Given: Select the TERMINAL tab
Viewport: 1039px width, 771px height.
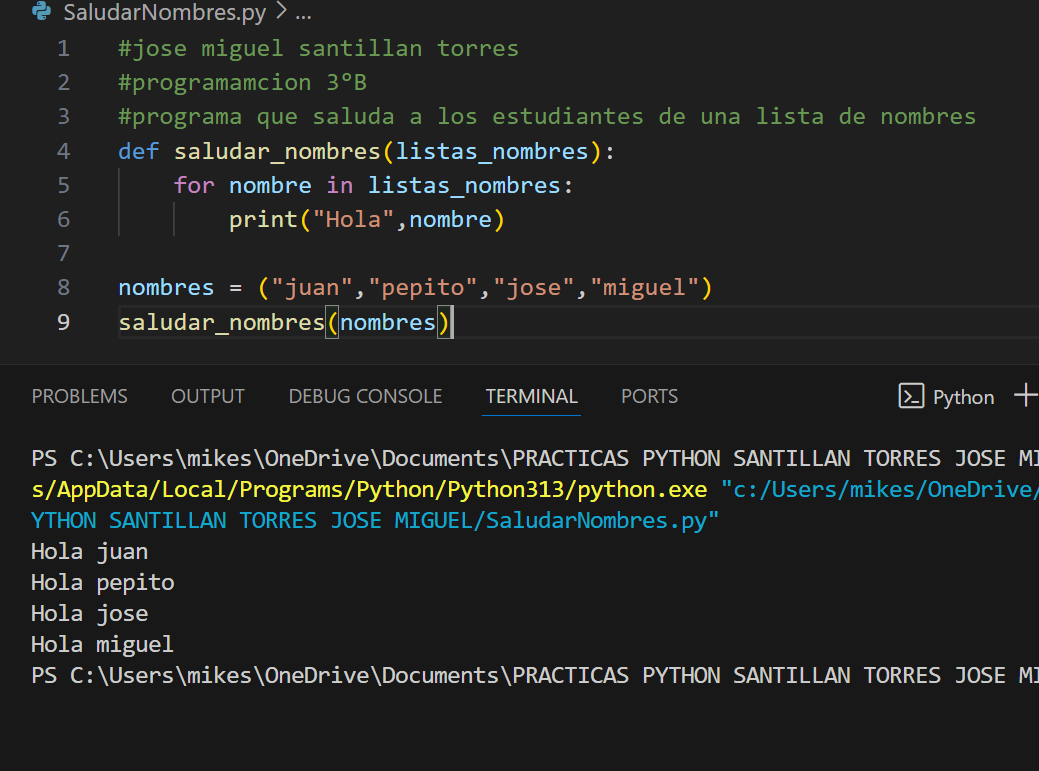Looking at the screenshot, I should [531, 396].
